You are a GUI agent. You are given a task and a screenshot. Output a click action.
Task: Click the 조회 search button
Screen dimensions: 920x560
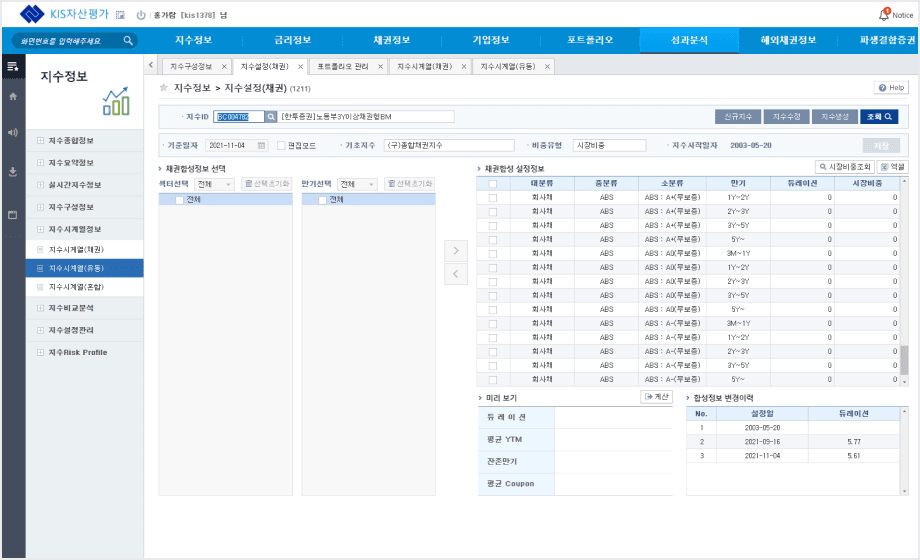(x=879, y=117)
